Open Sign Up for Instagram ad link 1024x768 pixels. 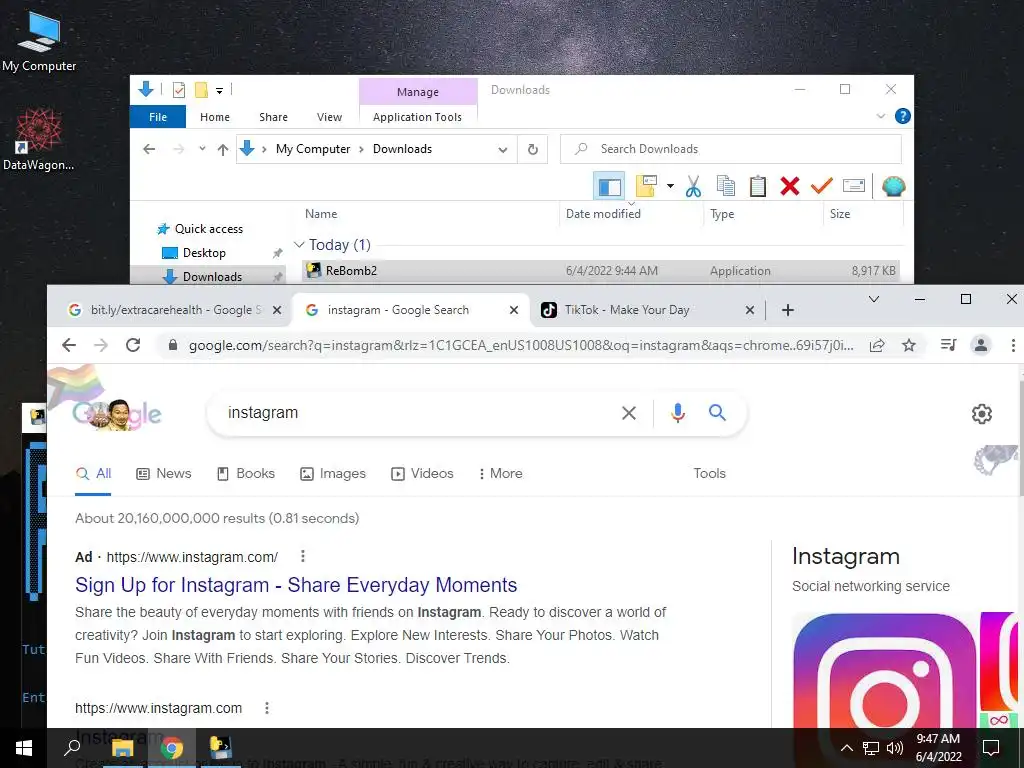click(296, 585)
